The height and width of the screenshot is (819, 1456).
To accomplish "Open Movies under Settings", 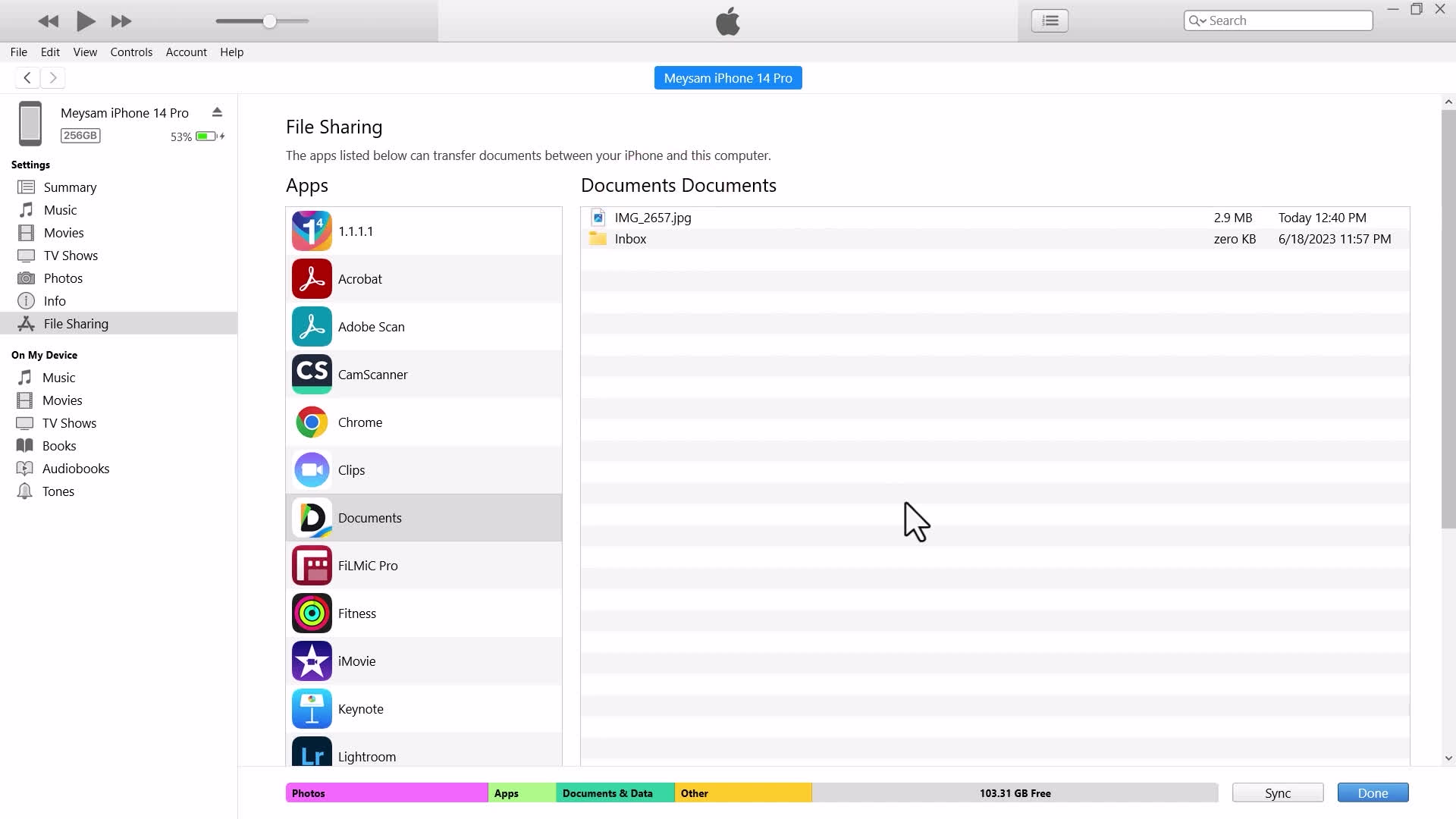I will tap(118, 233).
